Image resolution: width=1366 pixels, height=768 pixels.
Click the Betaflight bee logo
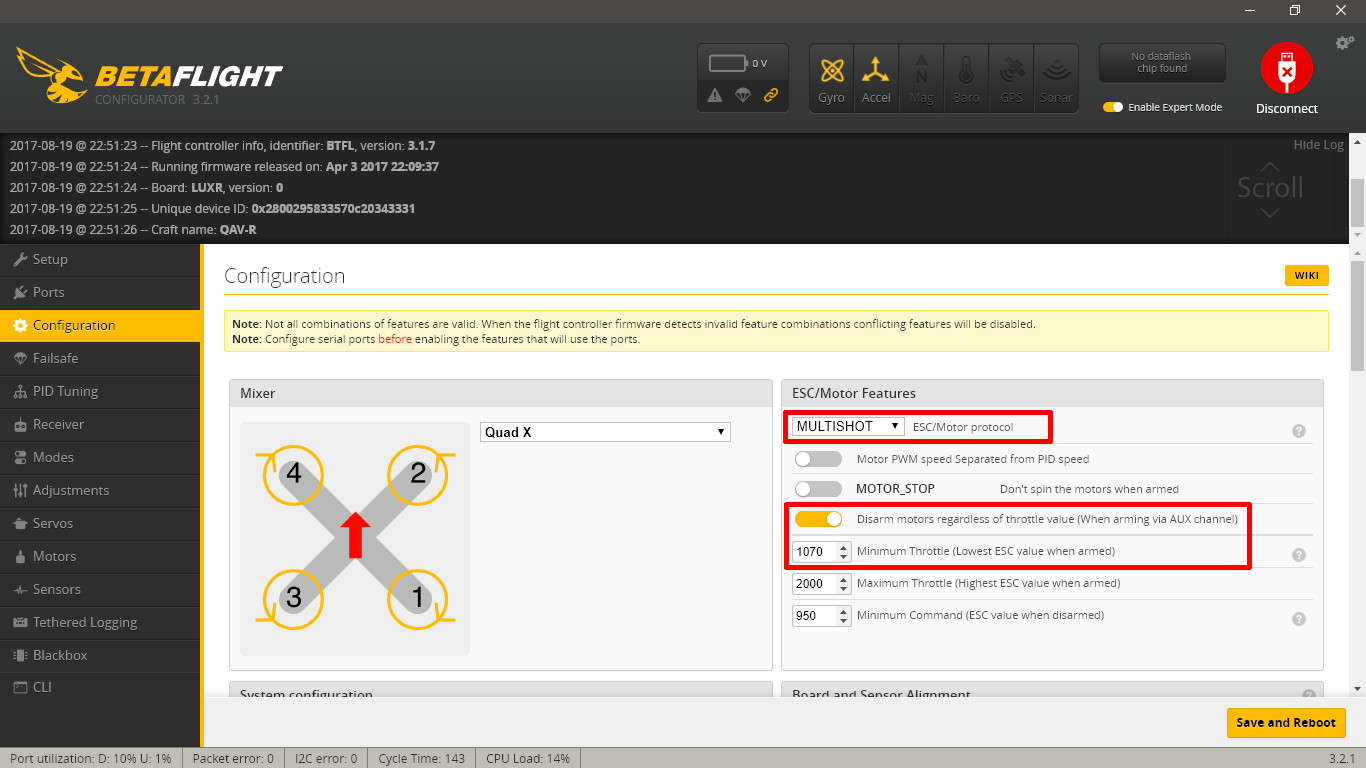(50, 75)
